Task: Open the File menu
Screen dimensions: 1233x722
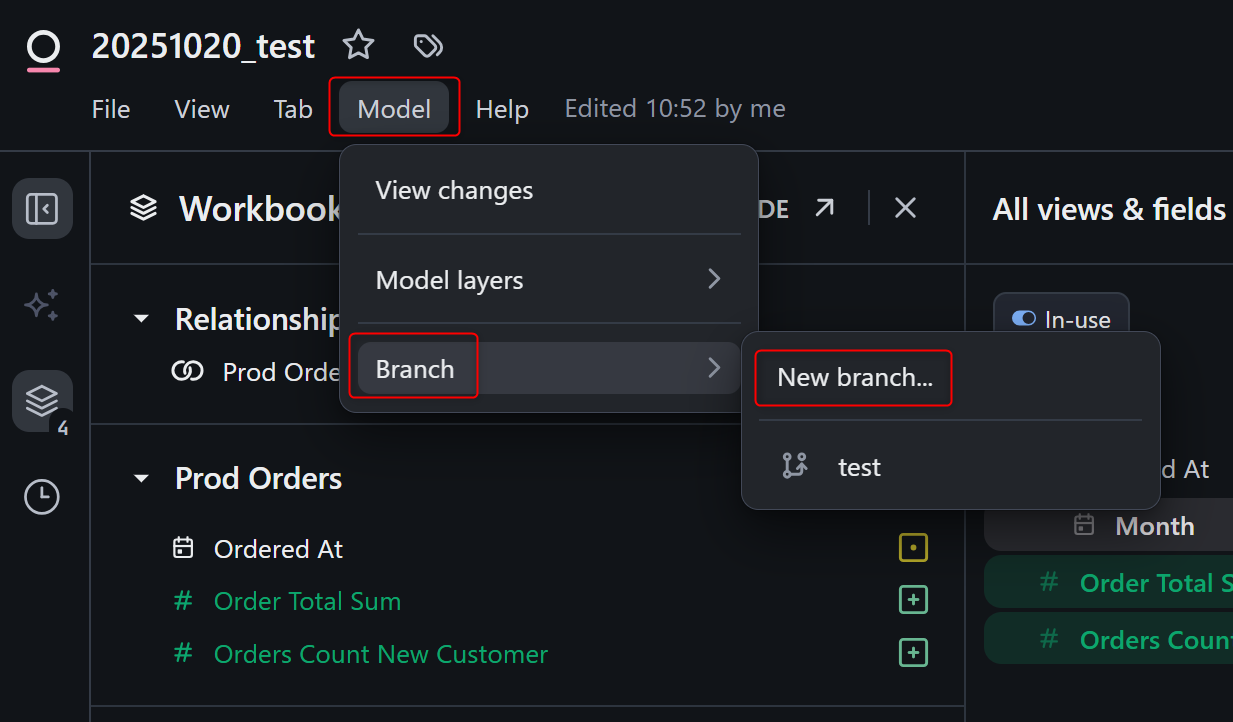Action: tap(111, 109)
